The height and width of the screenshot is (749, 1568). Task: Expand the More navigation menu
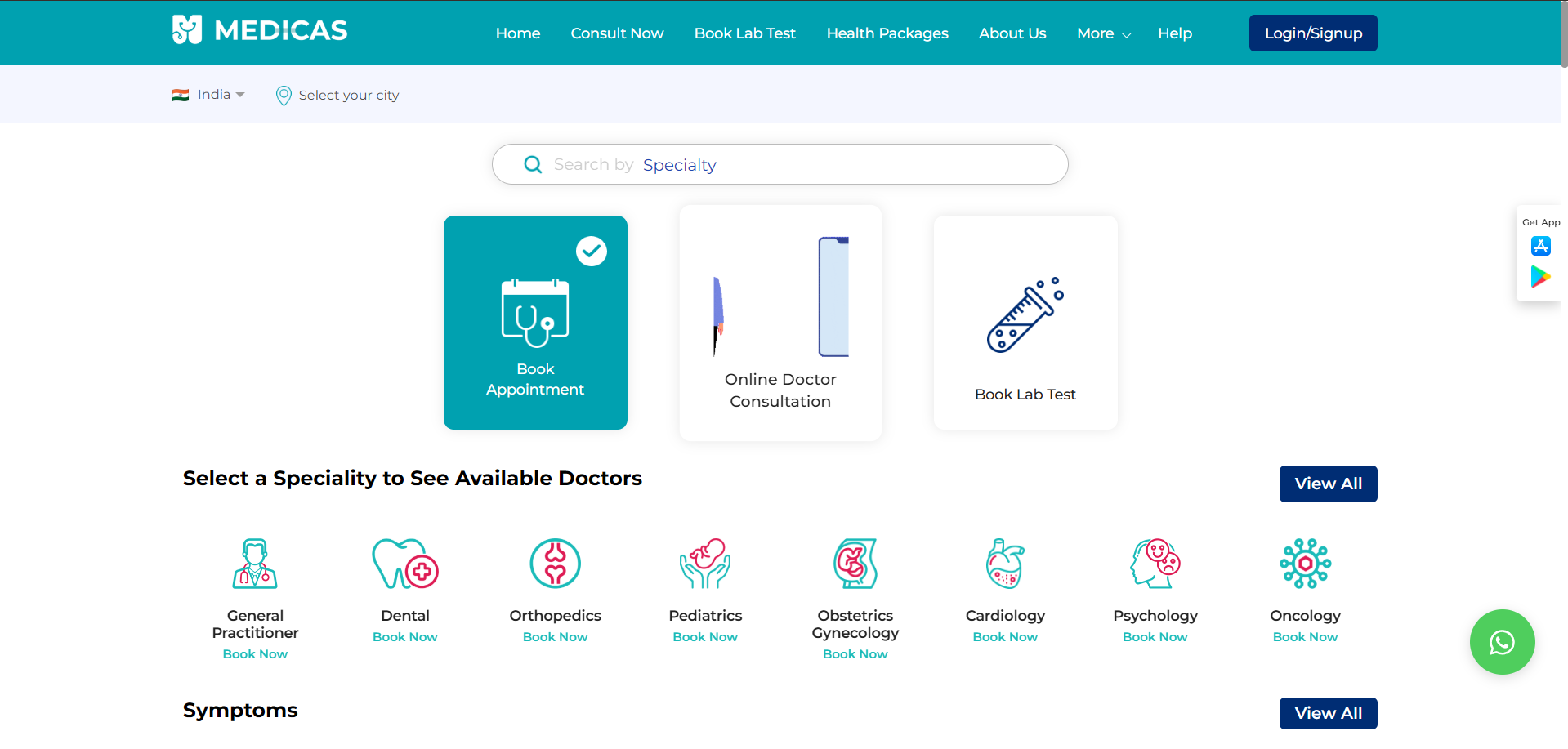(1103, 33)
